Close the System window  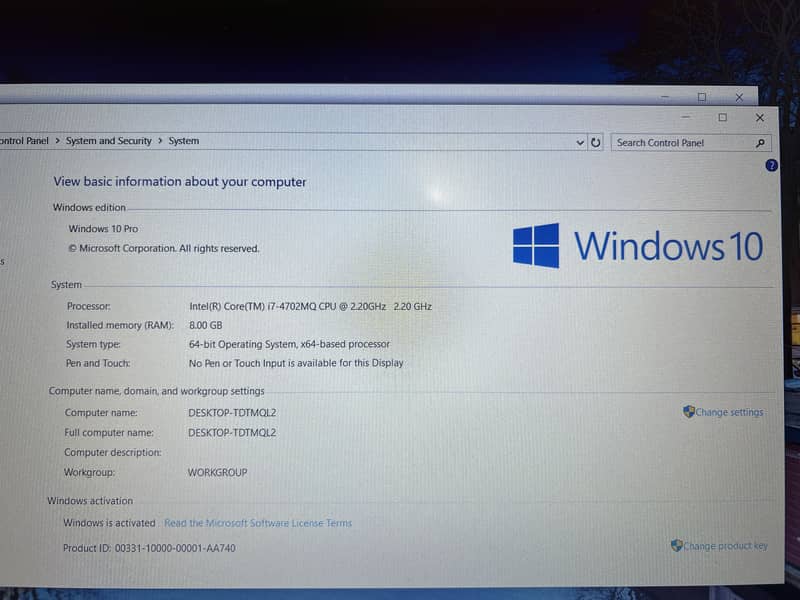pyautogui.click(x=760, y=118)
